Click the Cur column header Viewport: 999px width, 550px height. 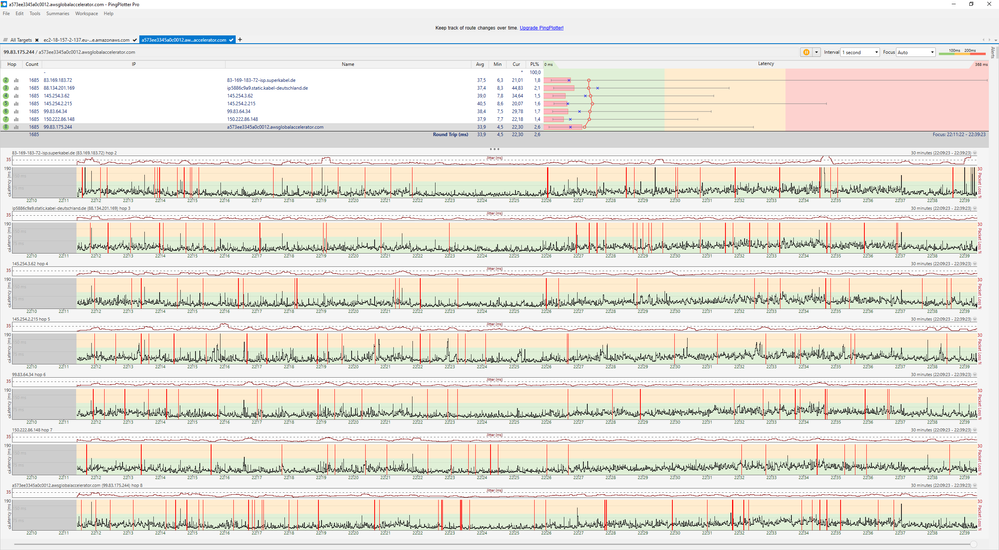(516, 64)
